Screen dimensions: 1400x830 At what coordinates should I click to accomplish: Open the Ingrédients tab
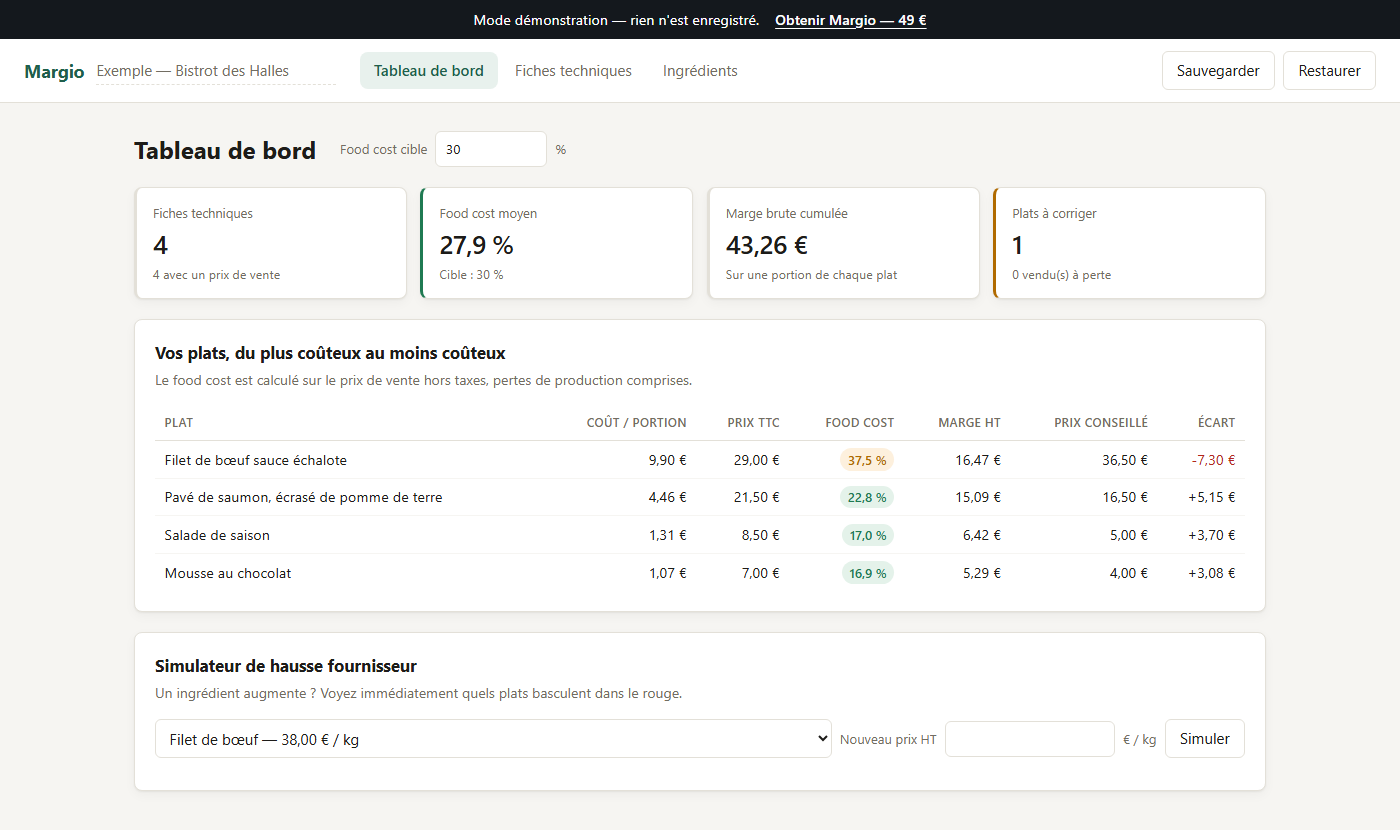(700, 71)
